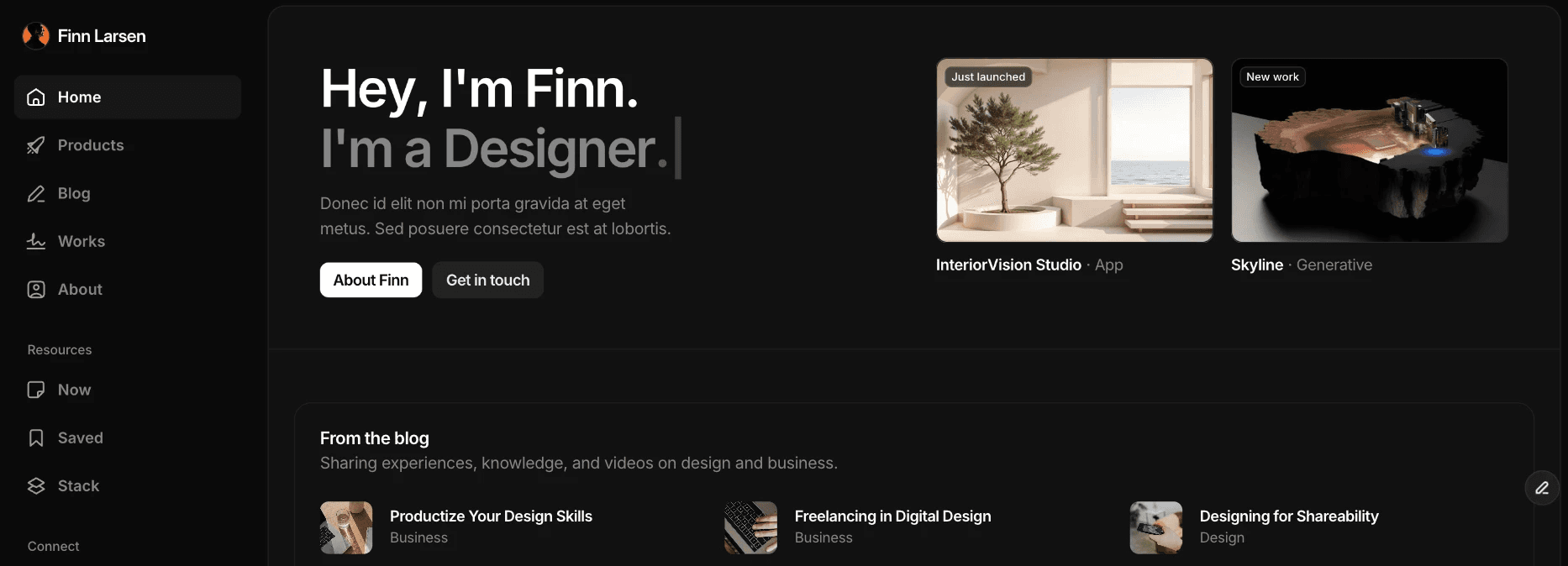Click Business category under Productize post

(418, 537)
